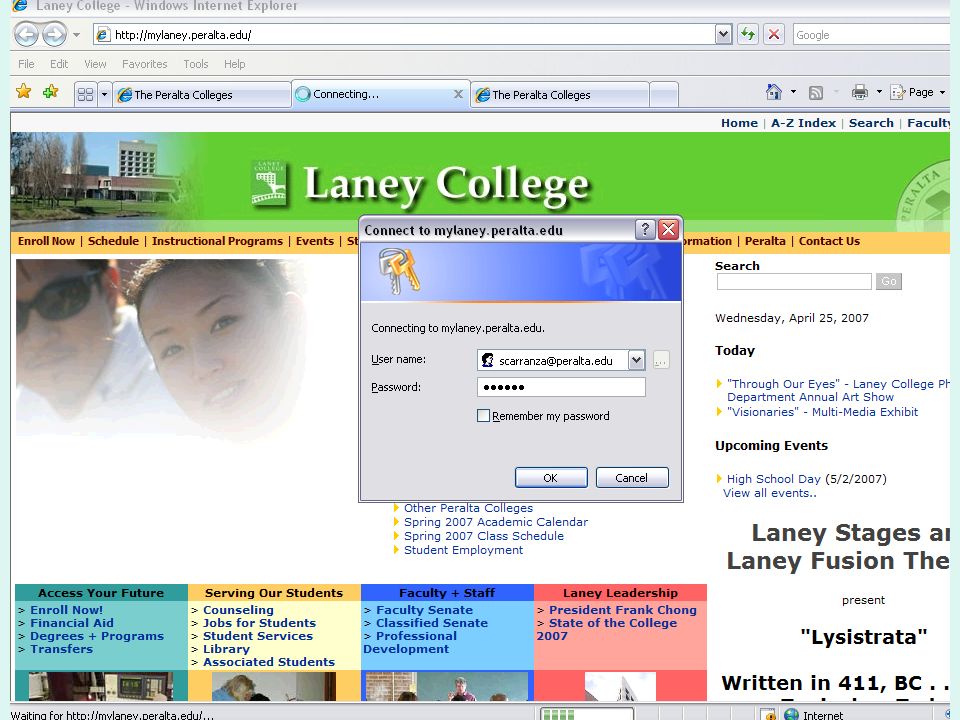The height and width of the screenshot is (720, 960).
Task: Expand the User name dropdown list
Action: click(x=636, y=360)
